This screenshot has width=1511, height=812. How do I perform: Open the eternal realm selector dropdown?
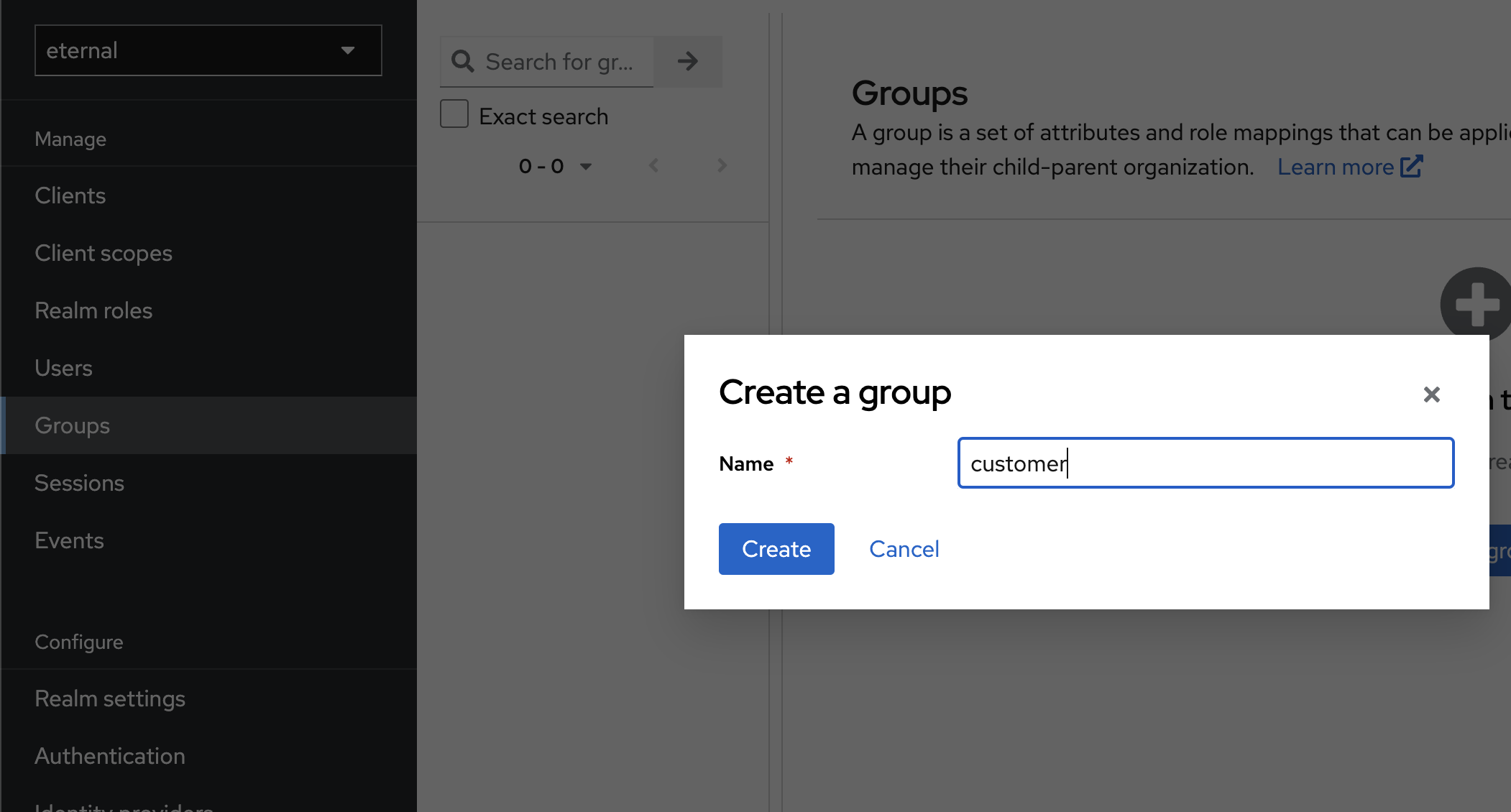tap(208, 50)
